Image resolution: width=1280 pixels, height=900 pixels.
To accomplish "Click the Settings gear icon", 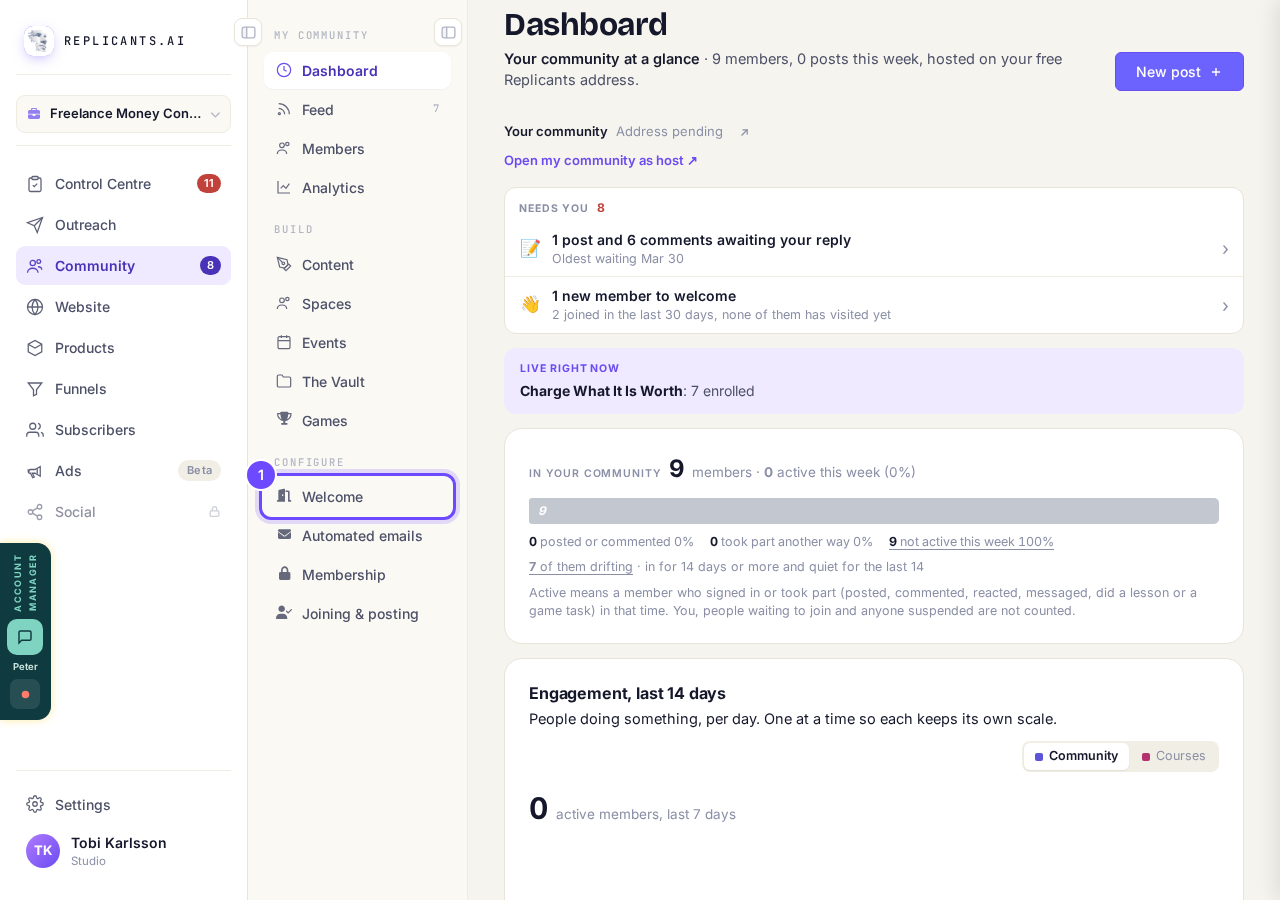I will pyautogui.click(x=35, y=804).
